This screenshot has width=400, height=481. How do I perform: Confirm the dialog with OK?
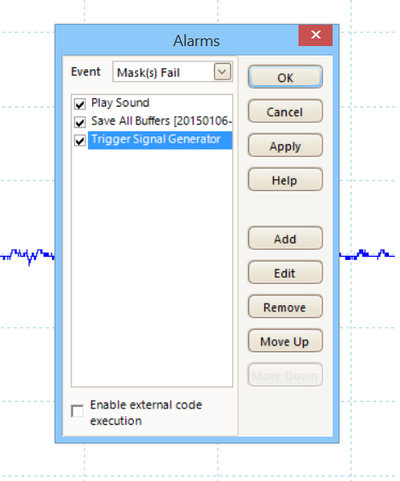285,77
